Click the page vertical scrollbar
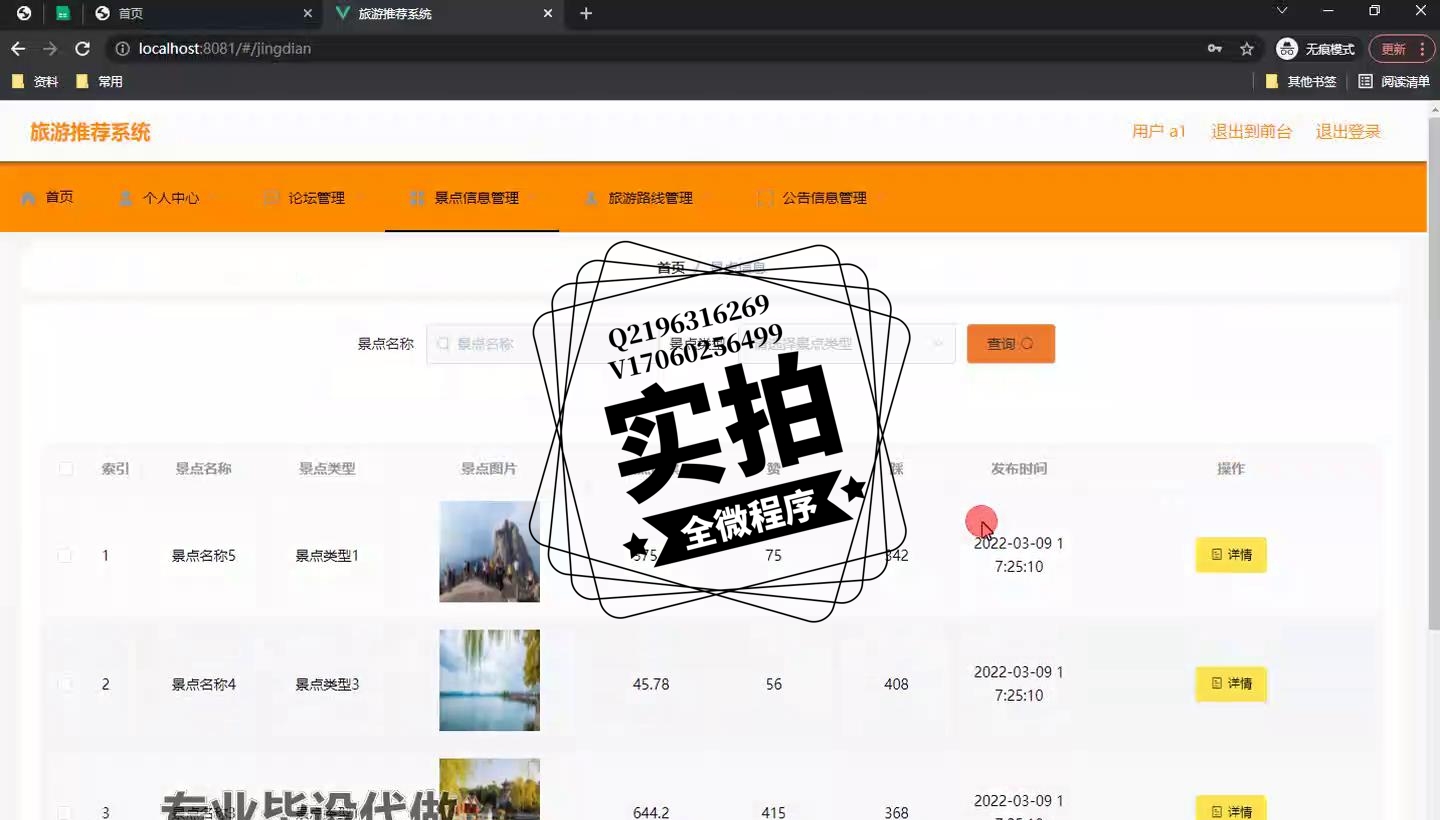Image resolution: width=1440 pixels, height=820 pixels. click(1433, 375)
